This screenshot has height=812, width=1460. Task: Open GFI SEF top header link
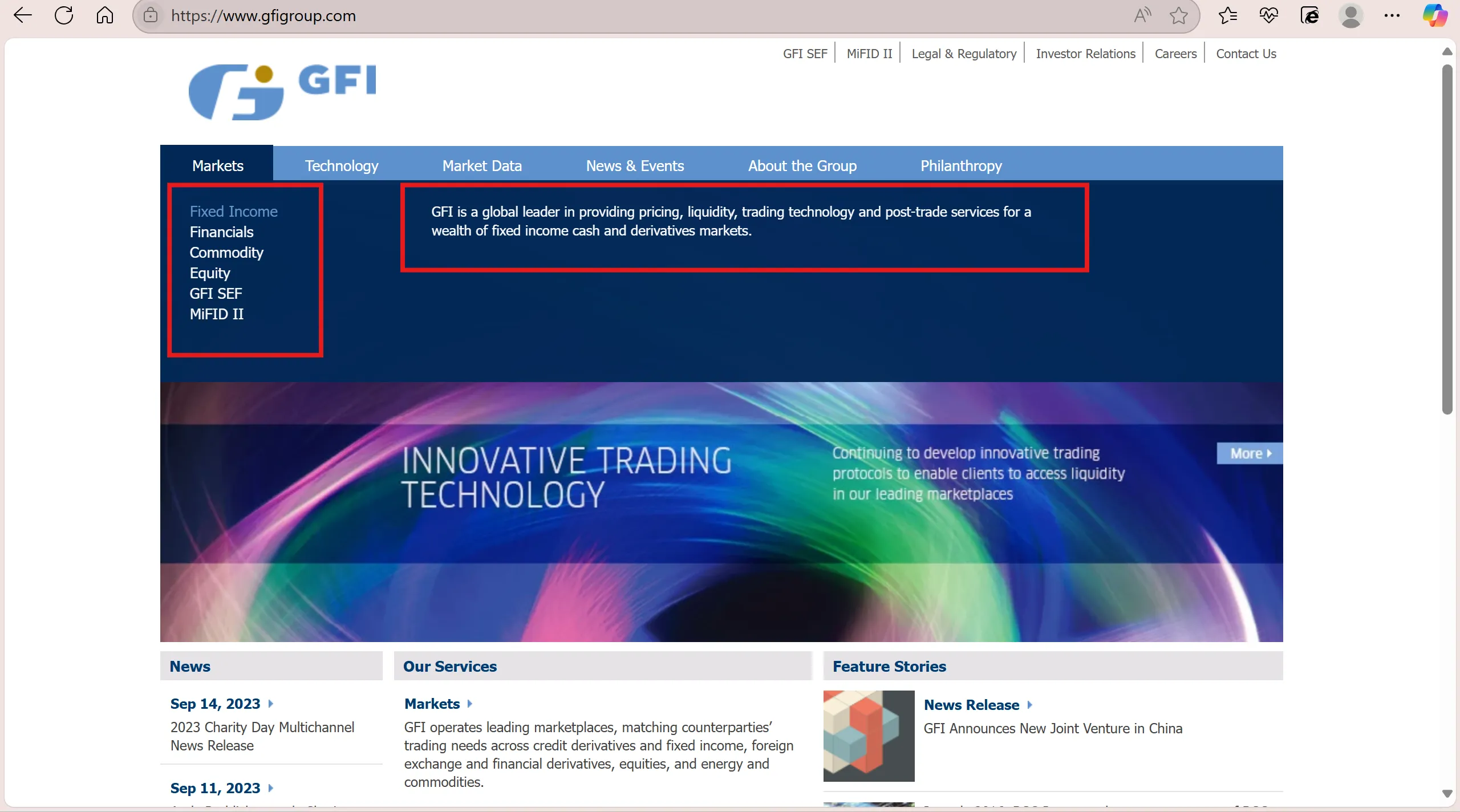(x=805, y=54)
